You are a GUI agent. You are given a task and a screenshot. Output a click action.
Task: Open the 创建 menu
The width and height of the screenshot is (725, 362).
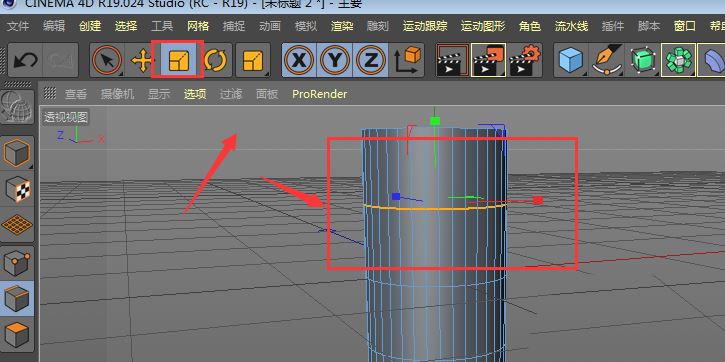click(90, 26)
